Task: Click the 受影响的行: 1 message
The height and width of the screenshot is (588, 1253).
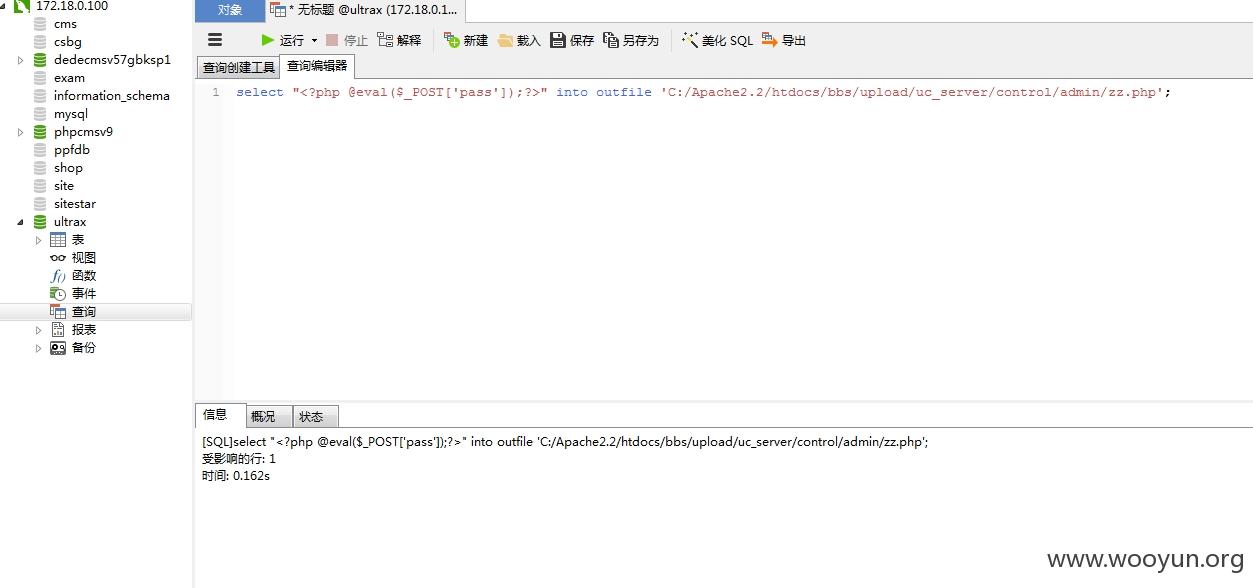Action: pyautogui.click(x=239, y=459)
